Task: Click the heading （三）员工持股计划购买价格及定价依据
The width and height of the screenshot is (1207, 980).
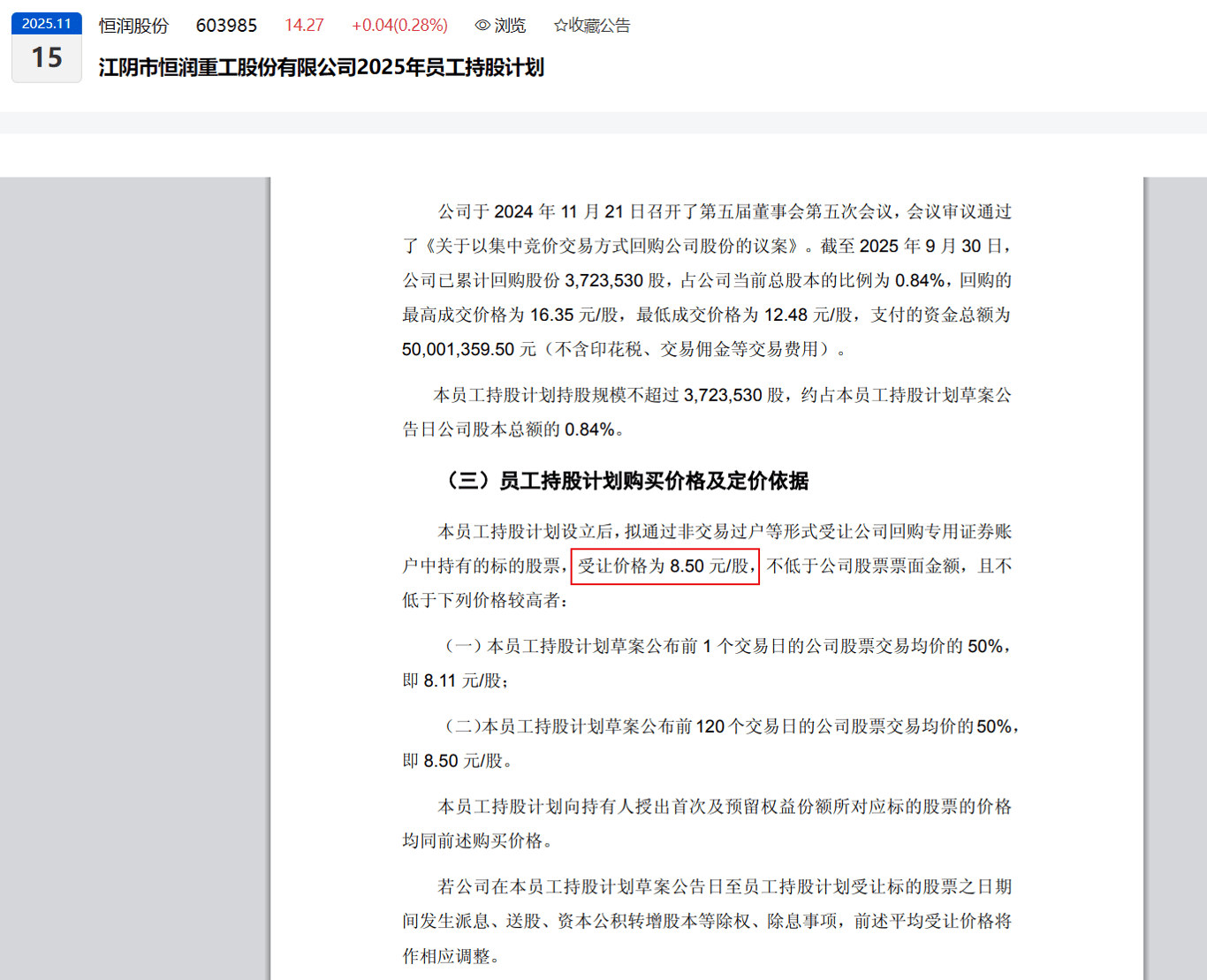Action: [x=624, y=481]
